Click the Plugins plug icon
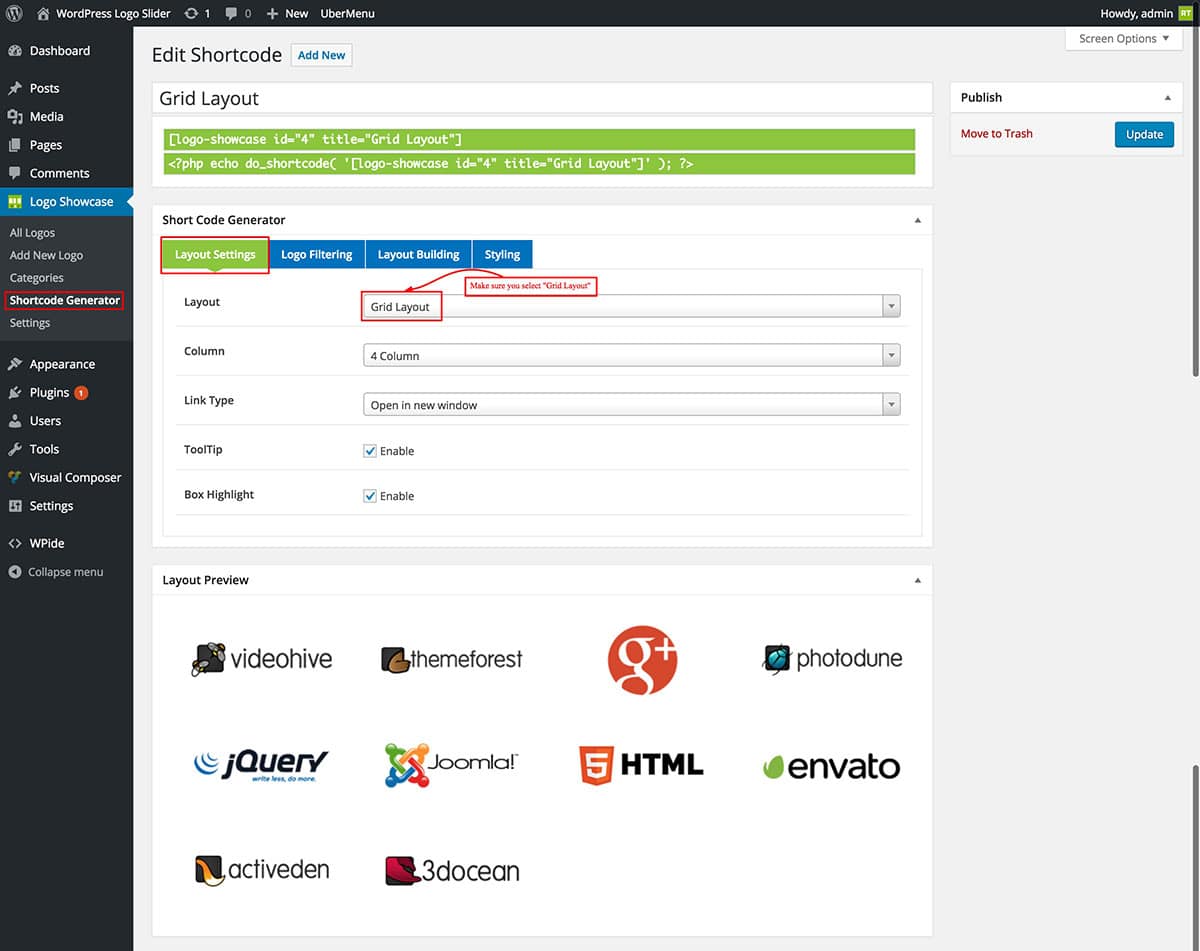Image resolution: width=1200 pixels, height=951 pixels. click(x=15, y=393)
